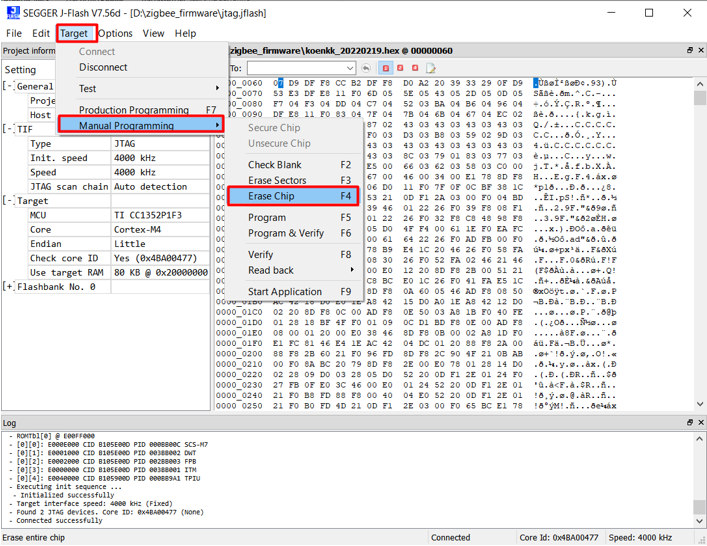Open the View menu
The image size is (707, 546).
tap(153, 33)
